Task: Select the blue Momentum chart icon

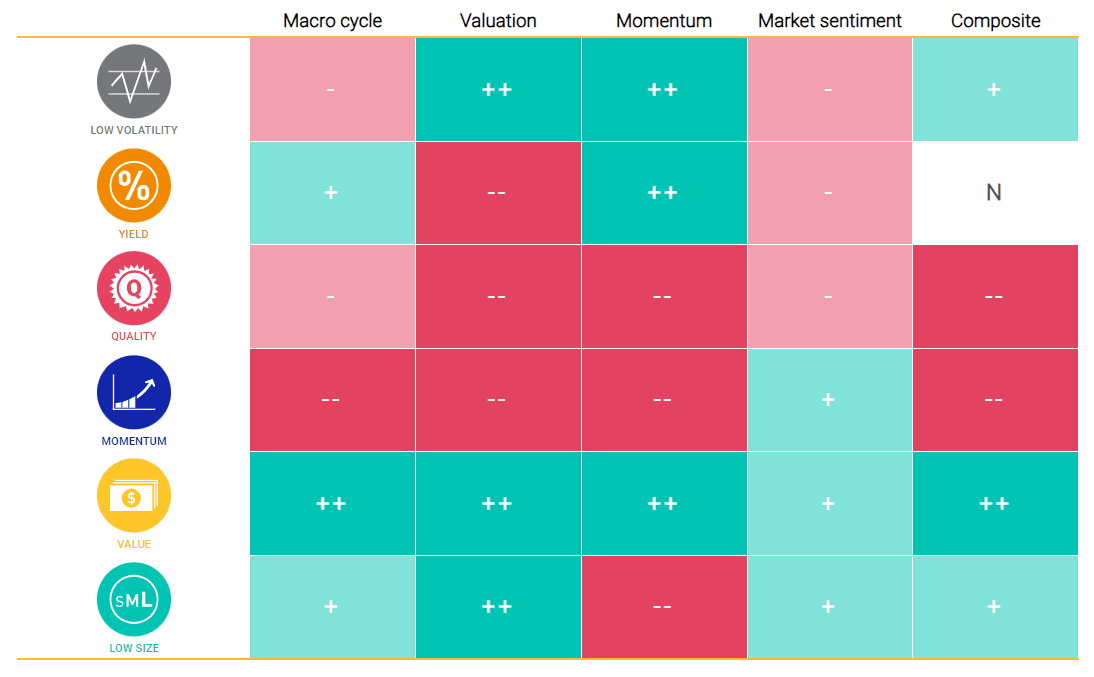Action: (134, 392)
